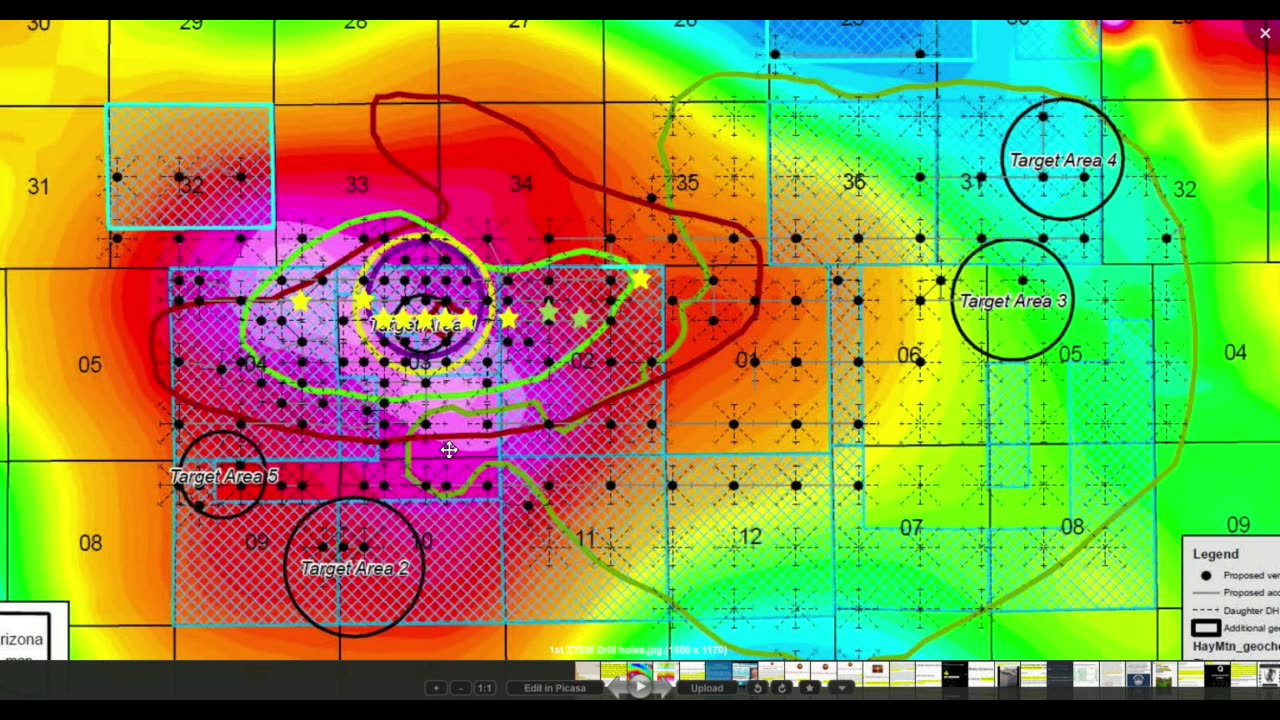Click the 'Target Area 2' label

[354, 568]
